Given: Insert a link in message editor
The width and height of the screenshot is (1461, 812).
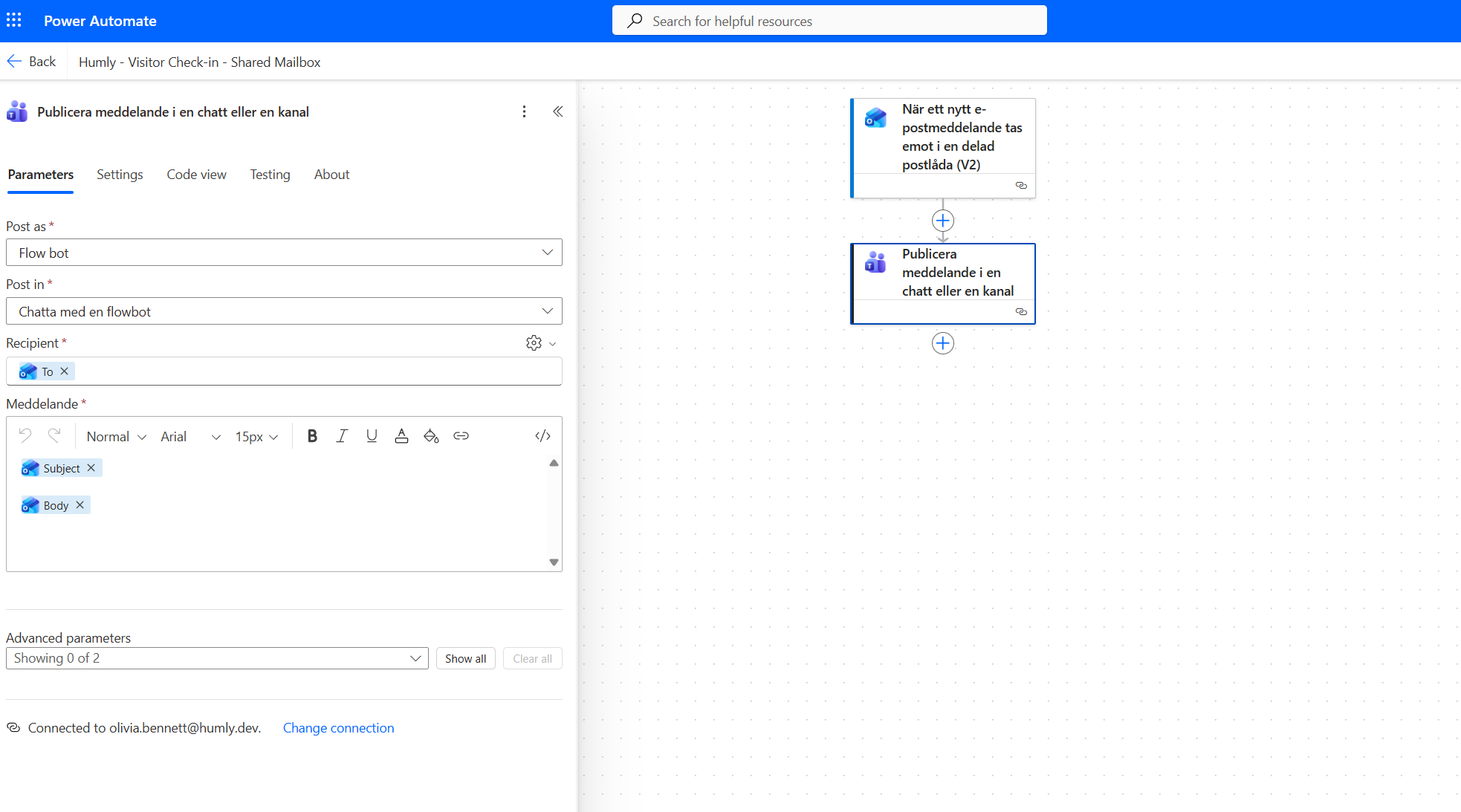Looking at the screenshot, I should click(461, 436).
